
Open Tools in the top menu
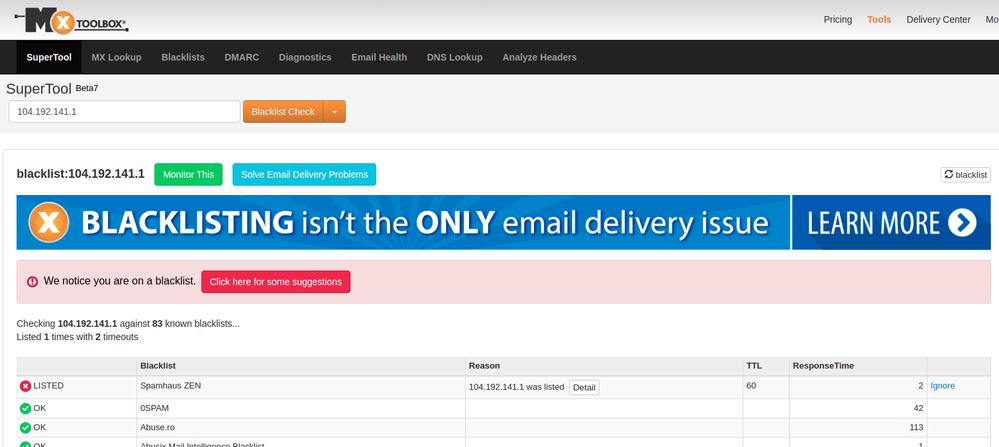coord(879,20)
